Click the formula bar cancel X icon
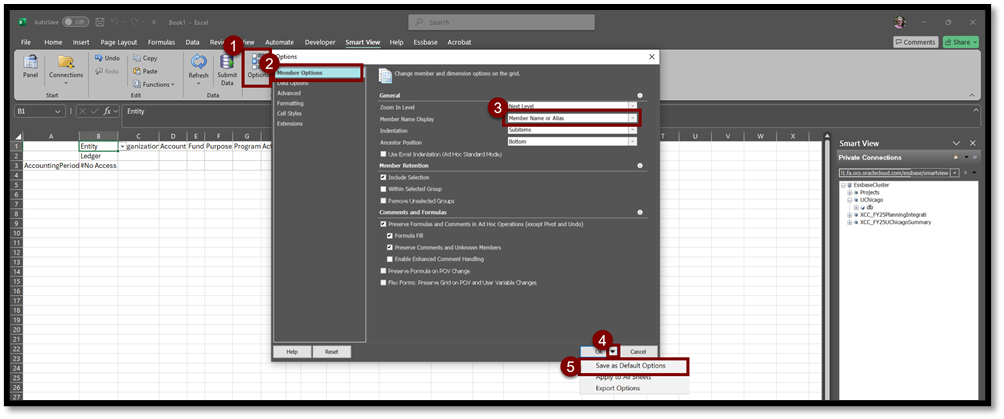 (84, 111)
